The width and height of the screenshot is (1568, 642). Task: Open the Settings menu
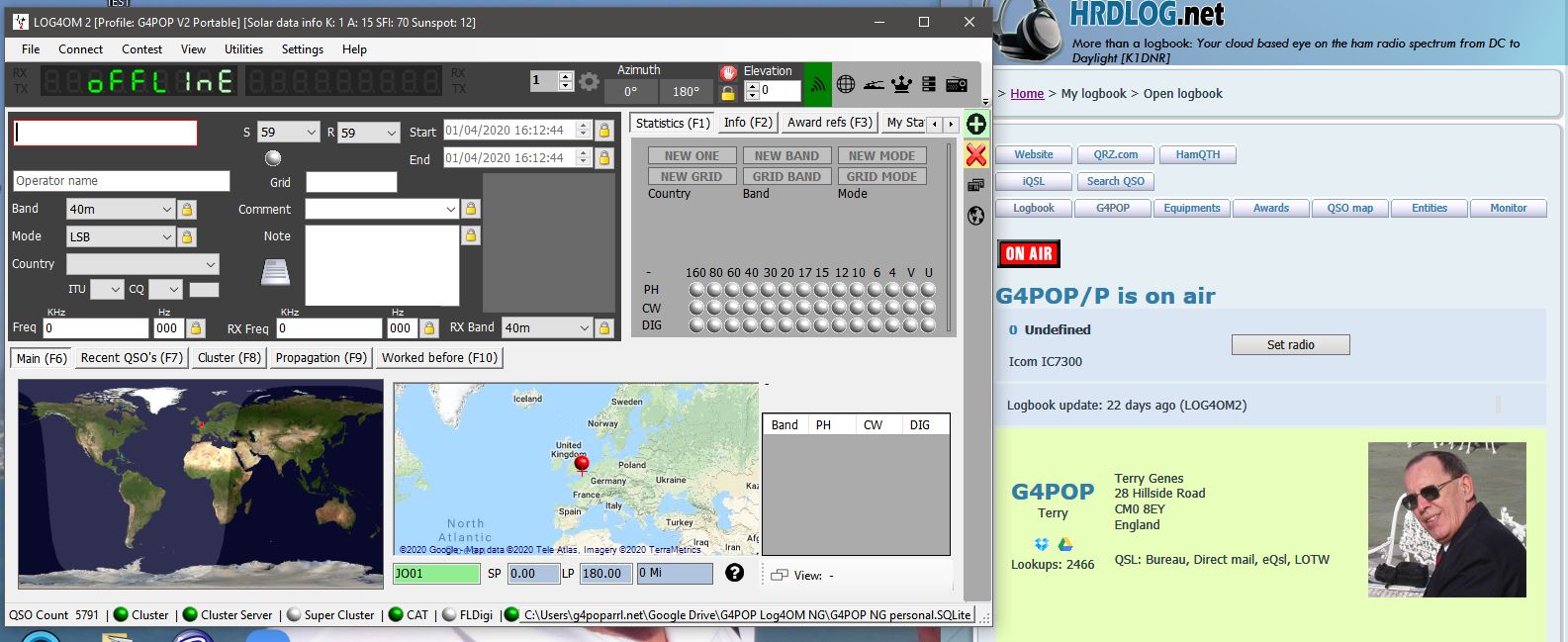(302, 48)
